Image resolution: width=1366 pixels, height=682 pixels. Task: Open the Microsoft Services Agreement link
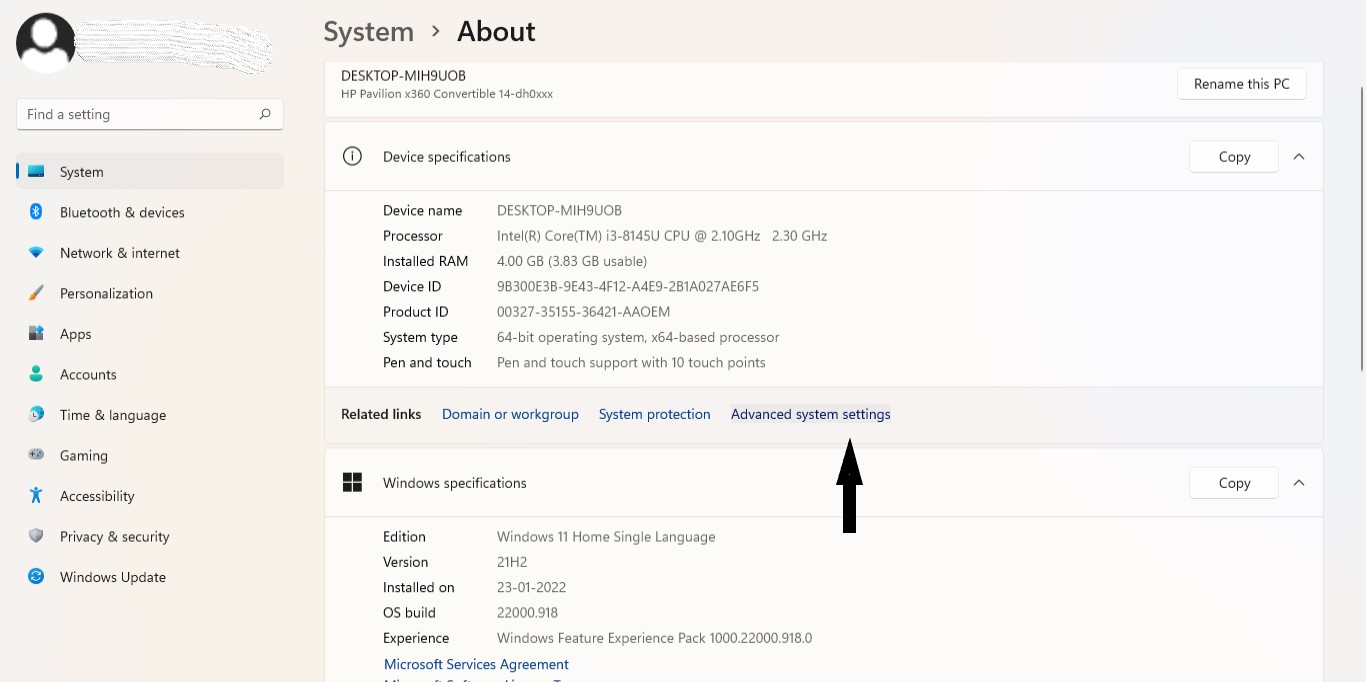476,664
